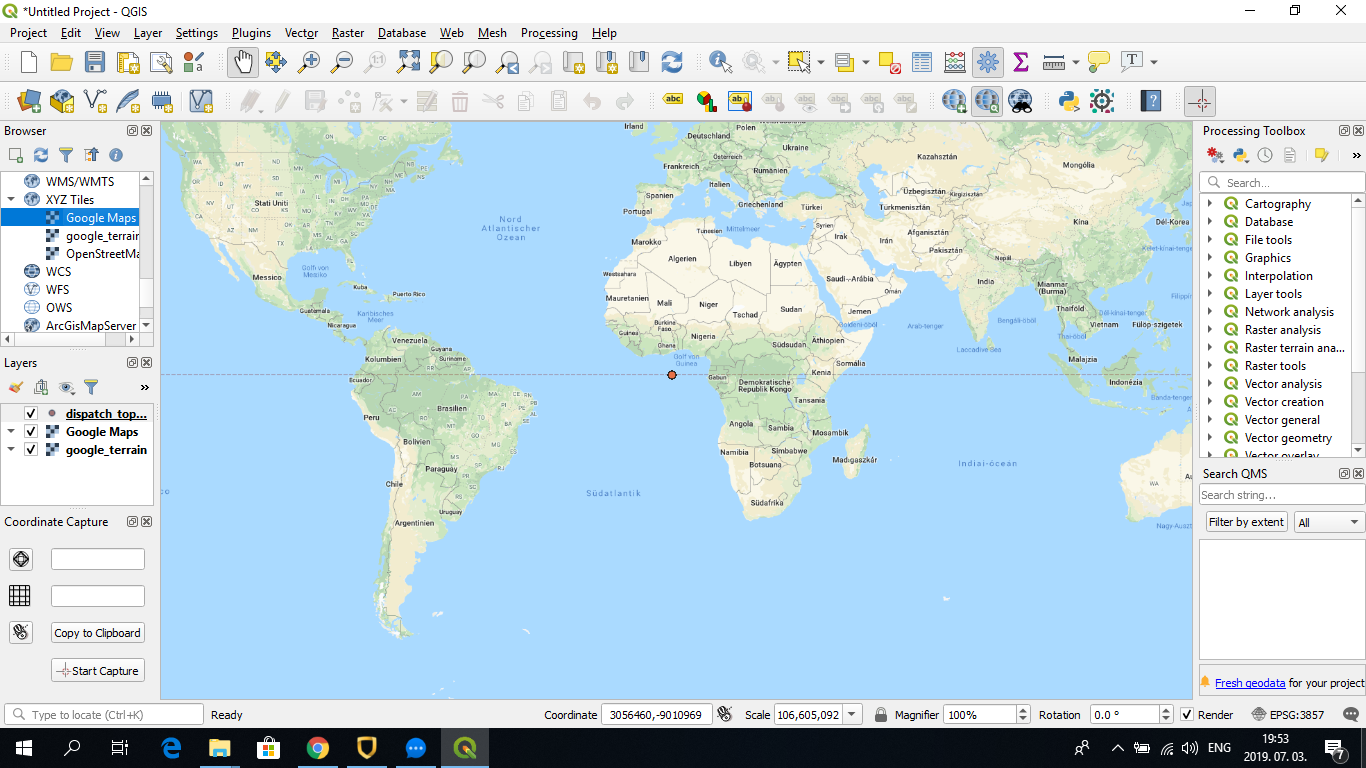Image resolution: width=1366 pixels, height=768 pixels.
Task: Activate the Zoom In magnifier tool
Action: click(309, 62)
